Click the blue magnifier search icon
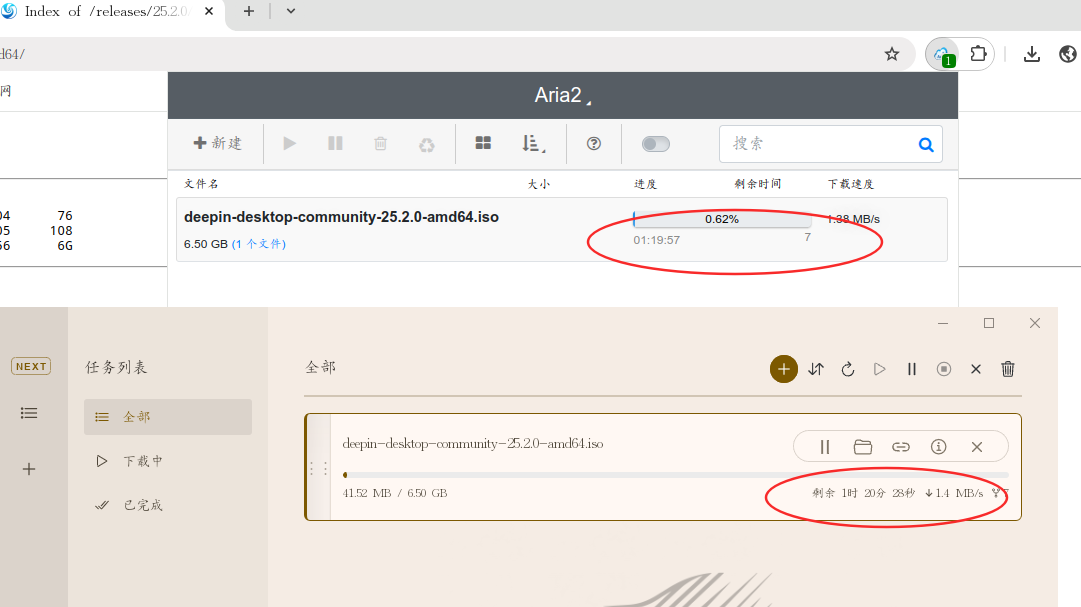 (926, 144)
